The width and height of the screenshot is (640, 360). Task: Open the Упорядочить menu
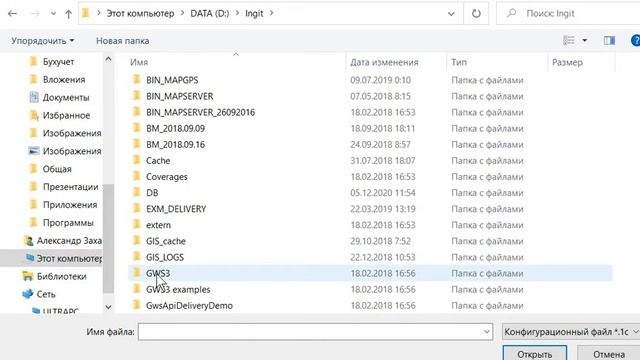[x=42, y=41]
